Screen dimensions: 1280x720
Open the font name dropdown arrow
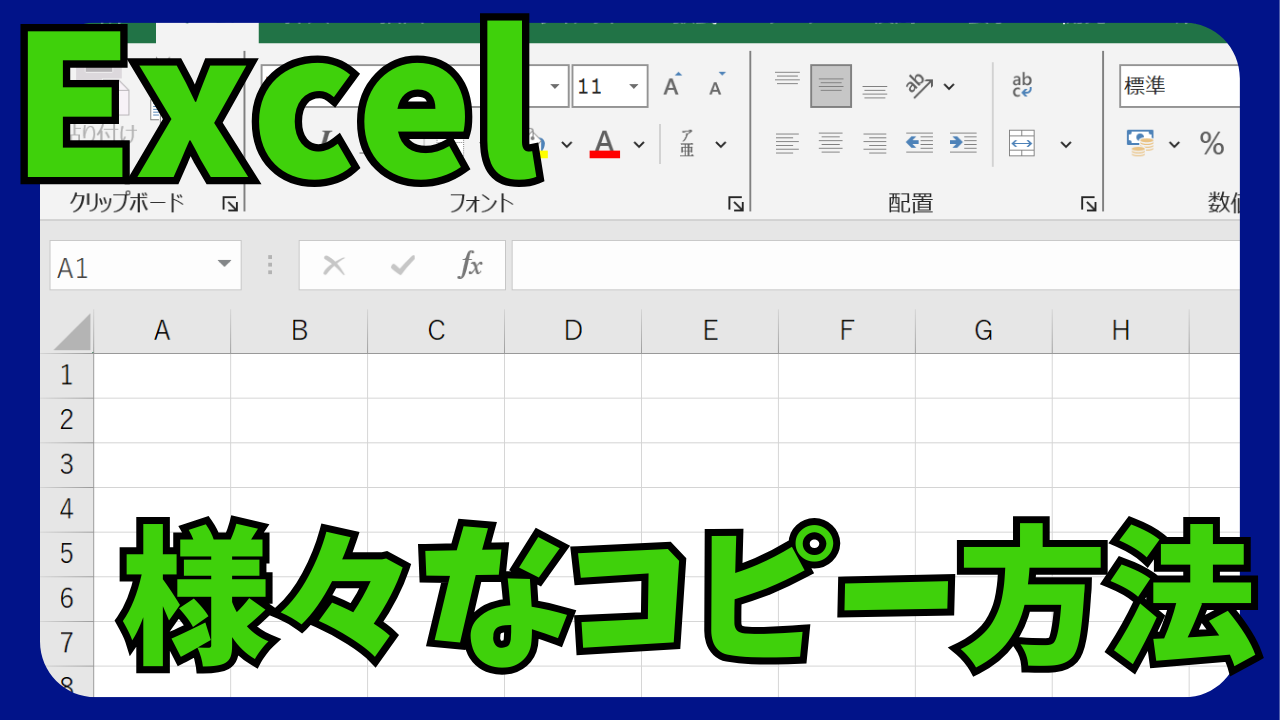[555, 87]
